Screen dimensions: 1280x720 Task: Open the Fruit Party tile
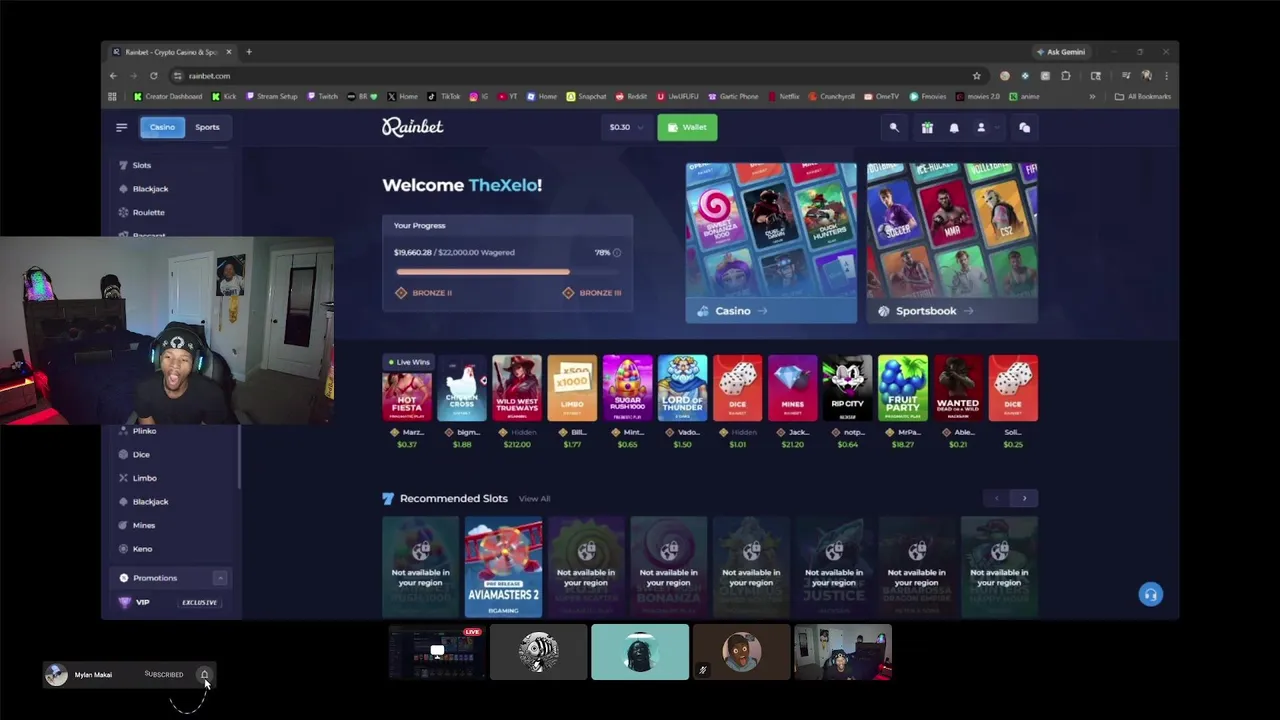pos(903,388)
